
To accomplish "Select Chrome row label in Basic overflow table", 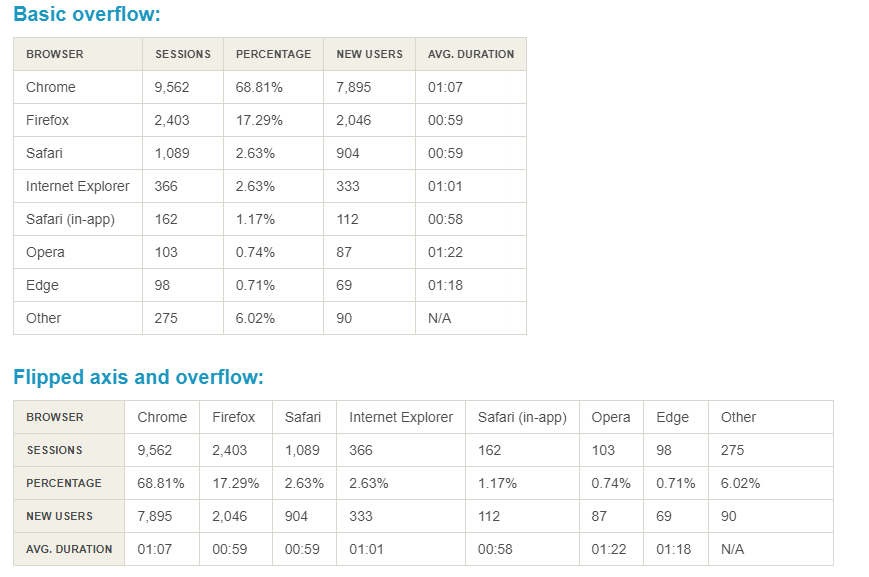I will pyautogui.click(x=51, y=87).
